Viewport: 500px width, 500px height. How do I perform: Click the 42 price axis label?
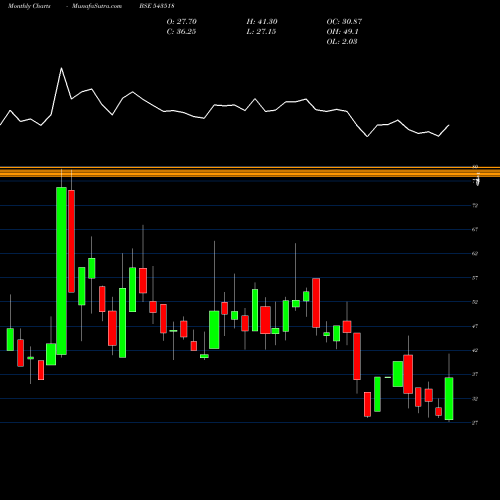point(475,350)
